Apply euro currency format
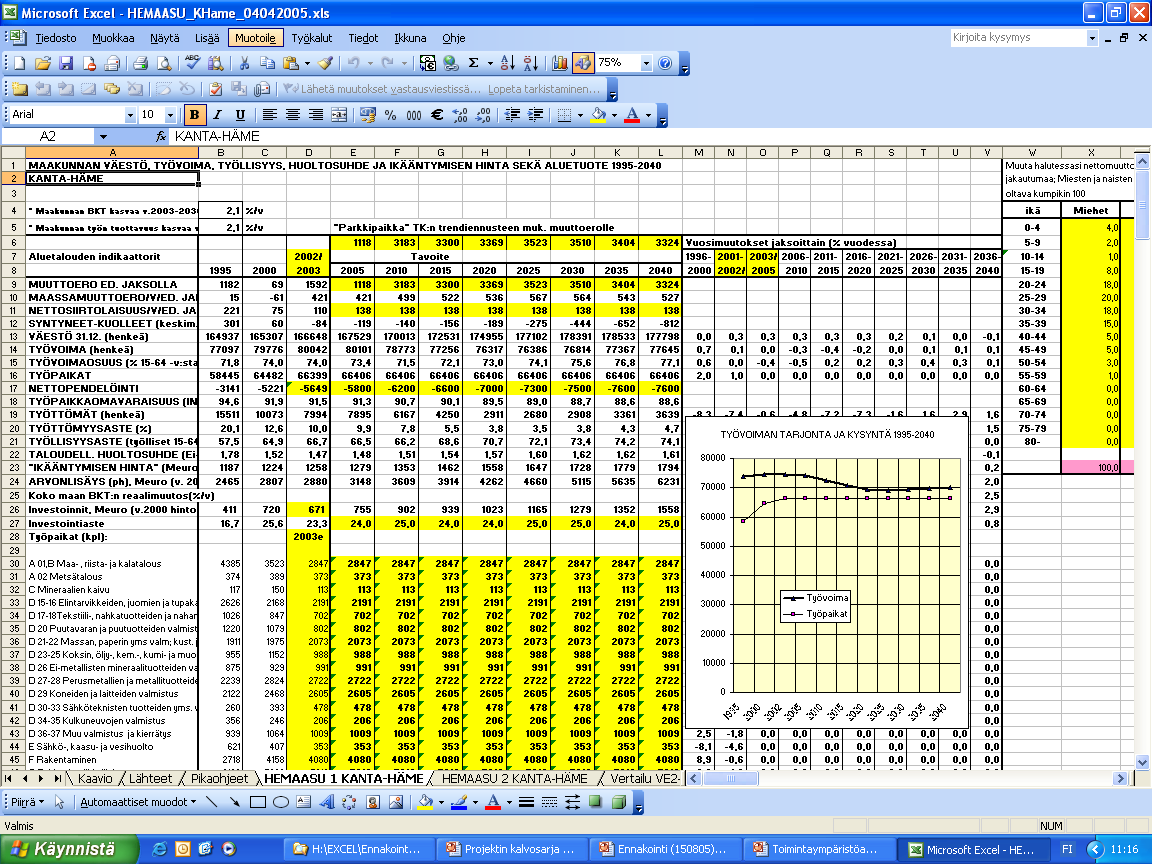Screen dimensions: 1152x864 436,115
